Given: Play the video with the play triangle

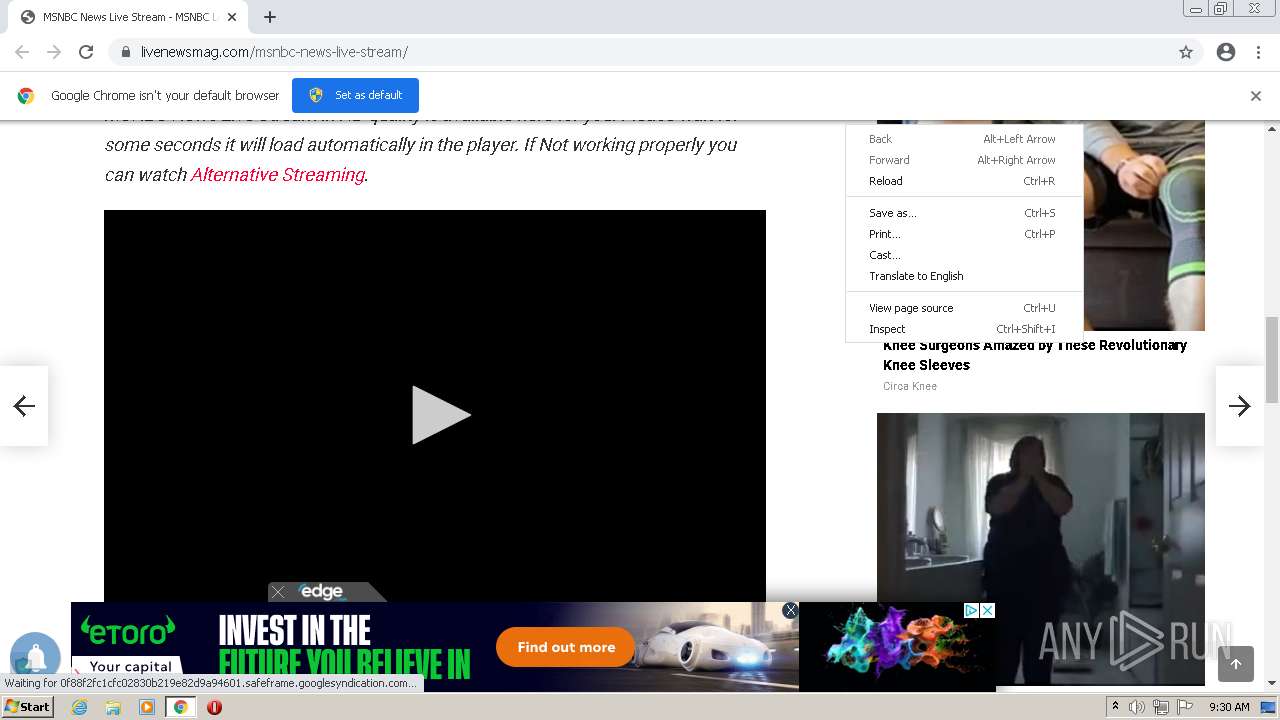Looking at the screenshot, I should point(440,415).
